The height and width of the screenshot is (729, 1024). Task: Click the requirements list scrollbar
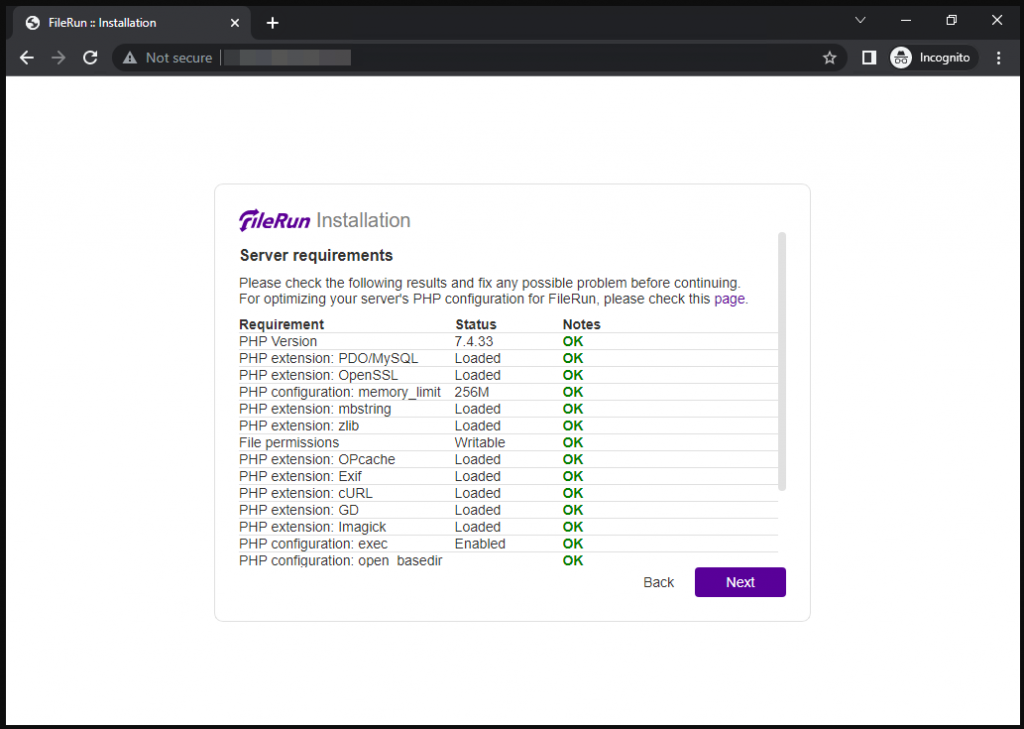[782, 360]
